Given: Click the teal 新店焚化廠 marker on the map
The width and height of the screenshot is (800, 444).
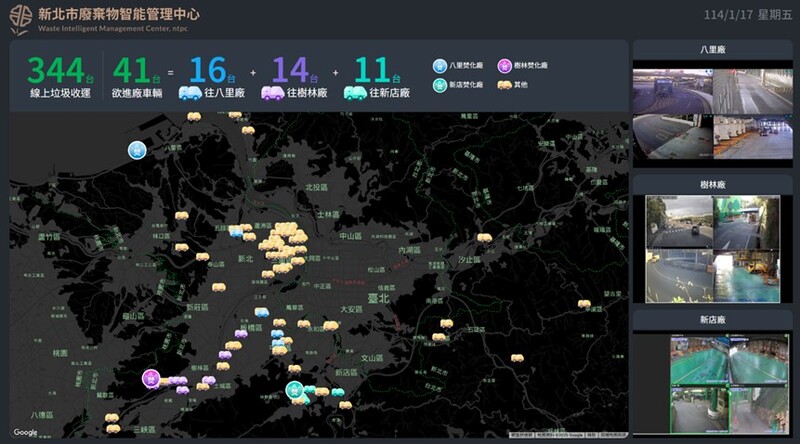Looking at the screenshot, I should [x=294, y=390].
